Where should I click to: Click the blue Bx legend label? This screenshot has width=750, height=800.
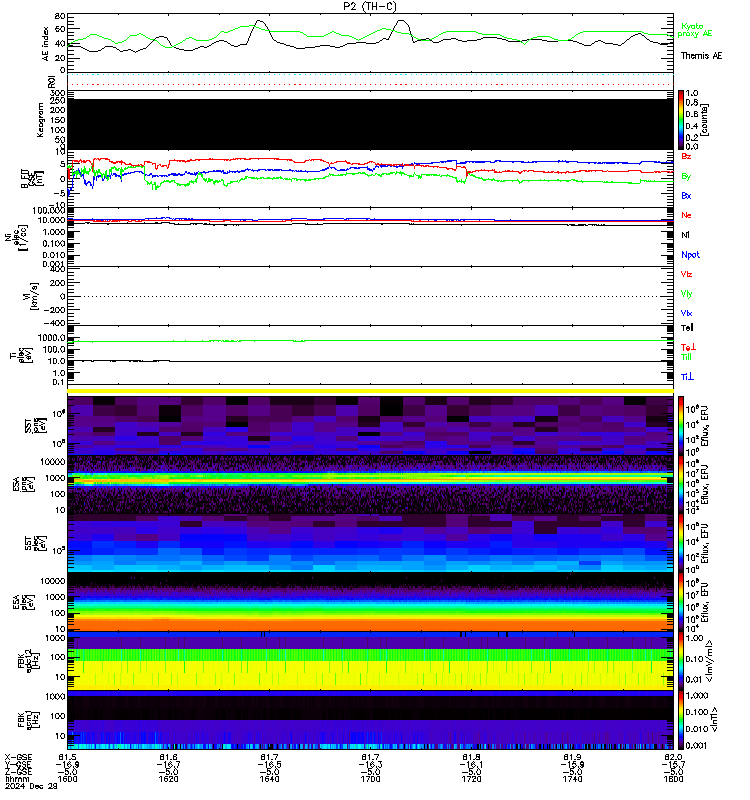click(686, 195)
